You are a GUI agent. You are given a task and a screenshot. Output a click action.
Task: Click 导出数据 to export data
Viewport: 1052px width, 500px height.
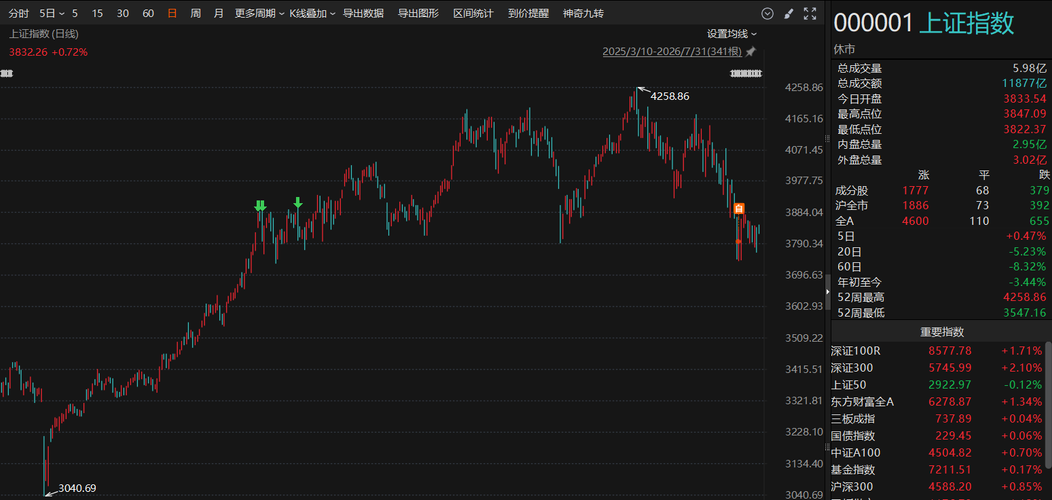coord(363,13)
